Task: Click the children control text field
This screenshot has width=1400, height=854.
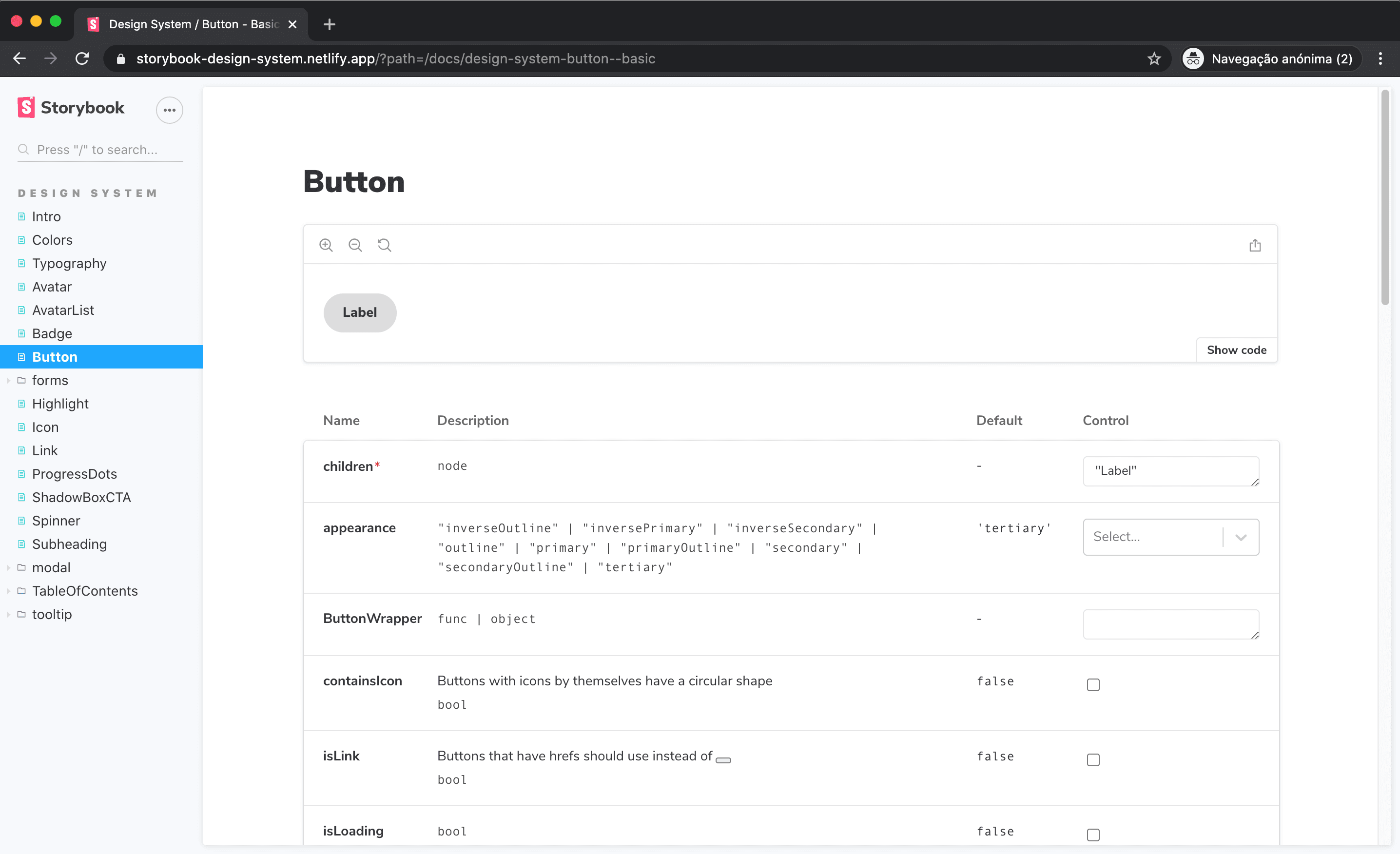Action: point(1170,471)
